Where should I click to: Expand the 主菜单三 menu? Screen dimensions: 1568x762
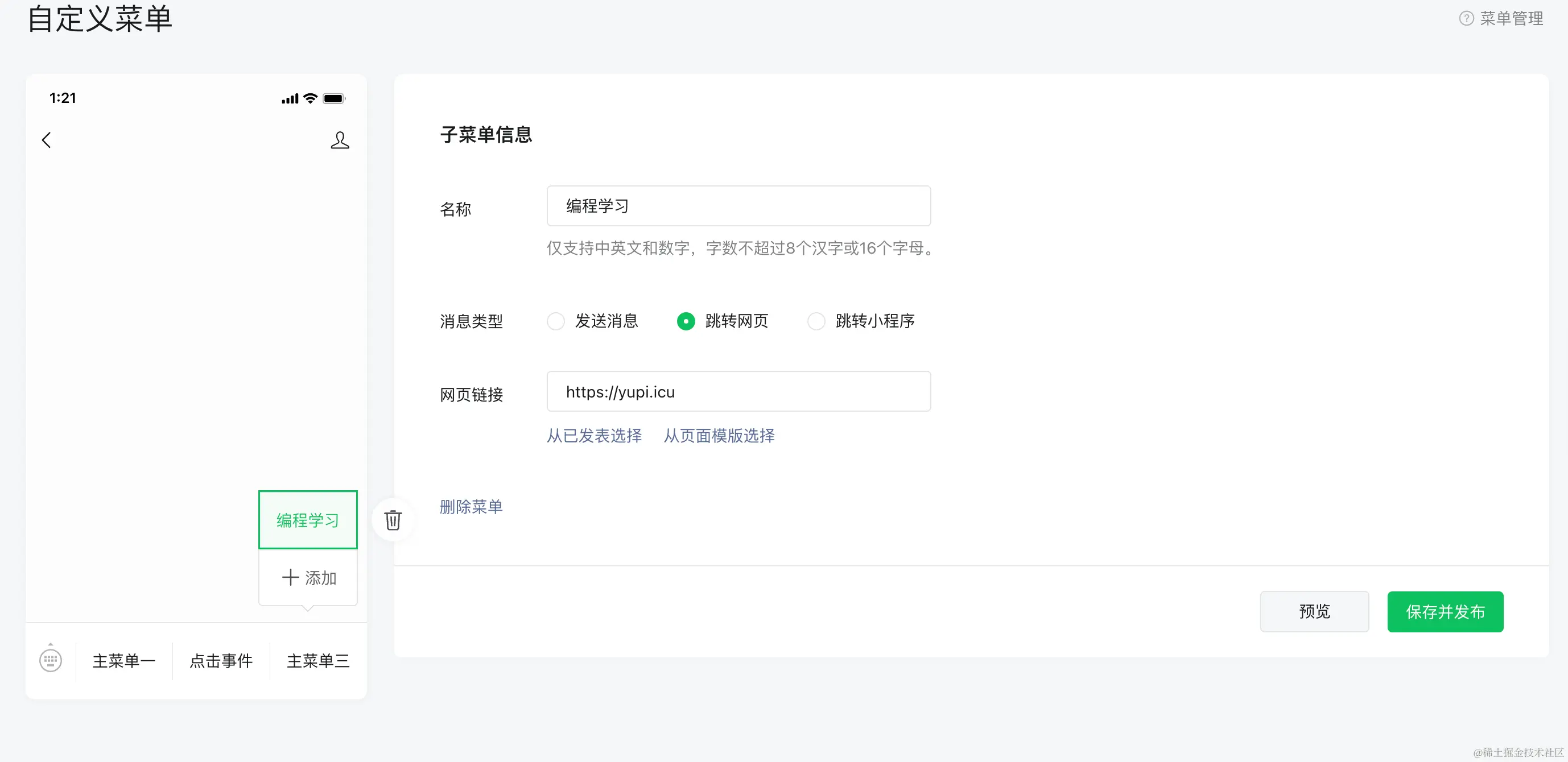tap(319, 660)
